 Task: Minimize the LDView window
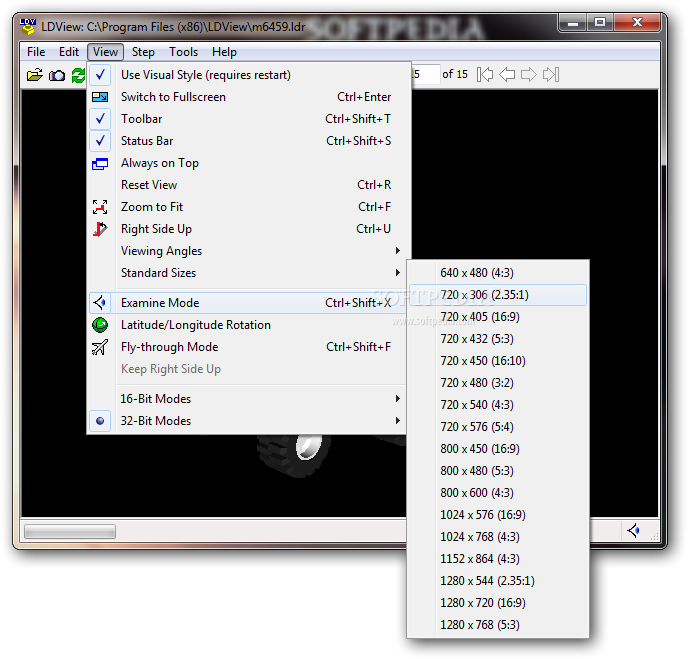coord(573,23)
